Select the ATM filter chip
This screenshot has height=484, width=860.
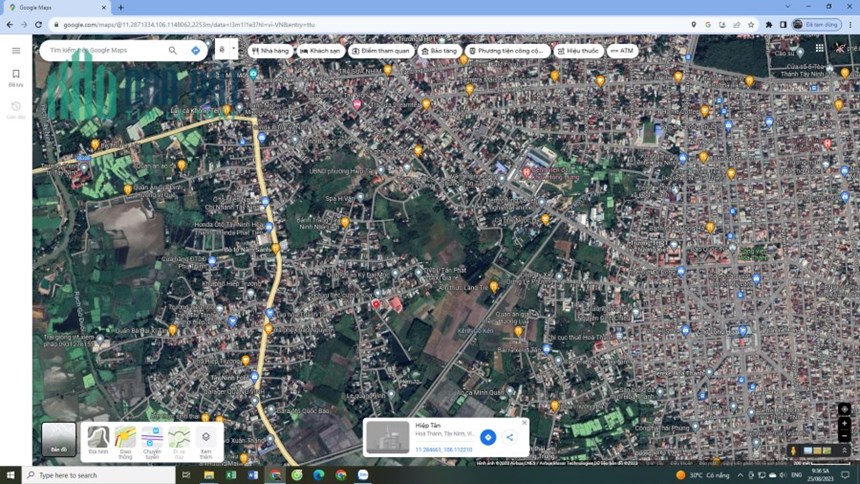click(623, 50)
